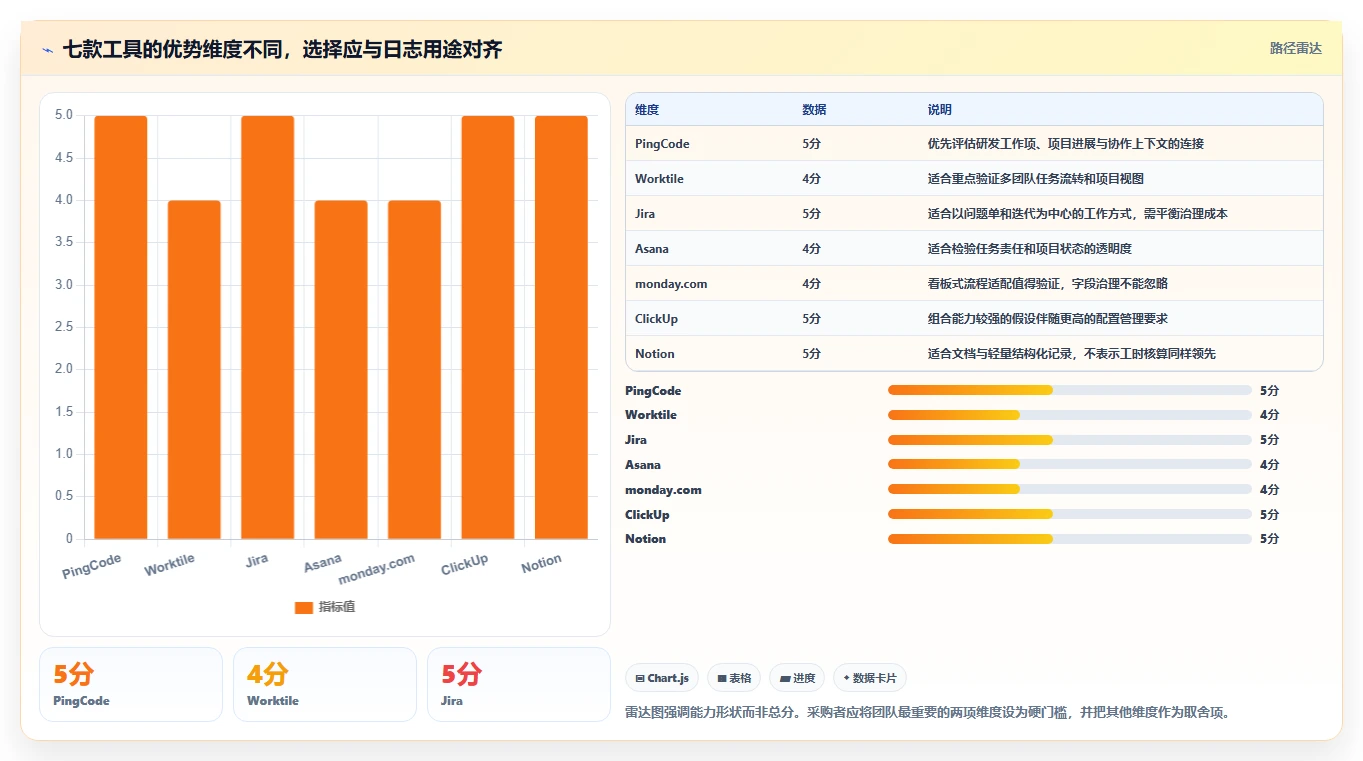
Task: Click the monday.com progress bar
Action: click(x=1070, y=489)
